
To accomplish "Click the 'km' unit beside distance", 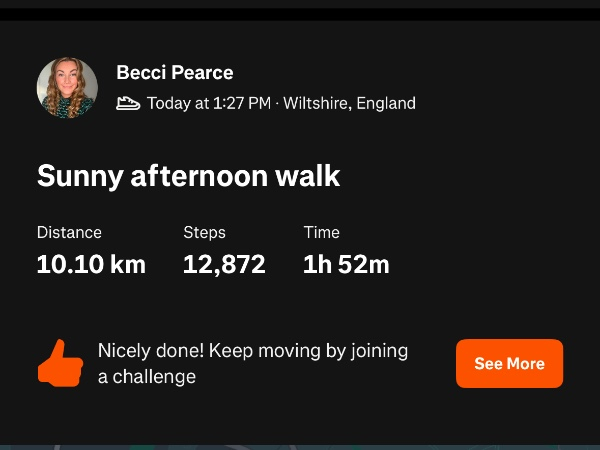I will tap(128, 264).
